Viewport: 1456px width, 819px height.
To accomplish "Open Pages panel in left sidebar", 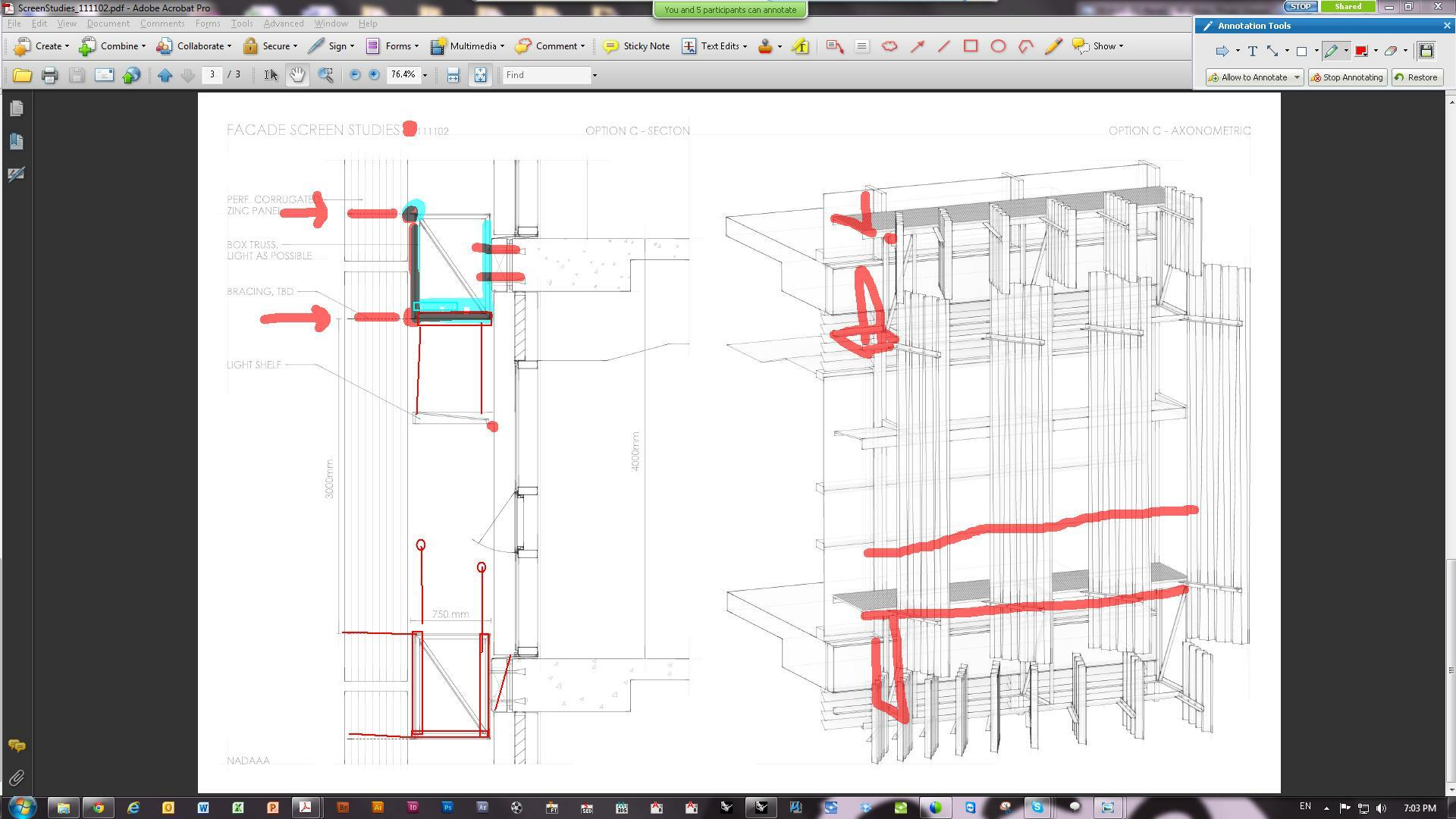I will [16, 108].
